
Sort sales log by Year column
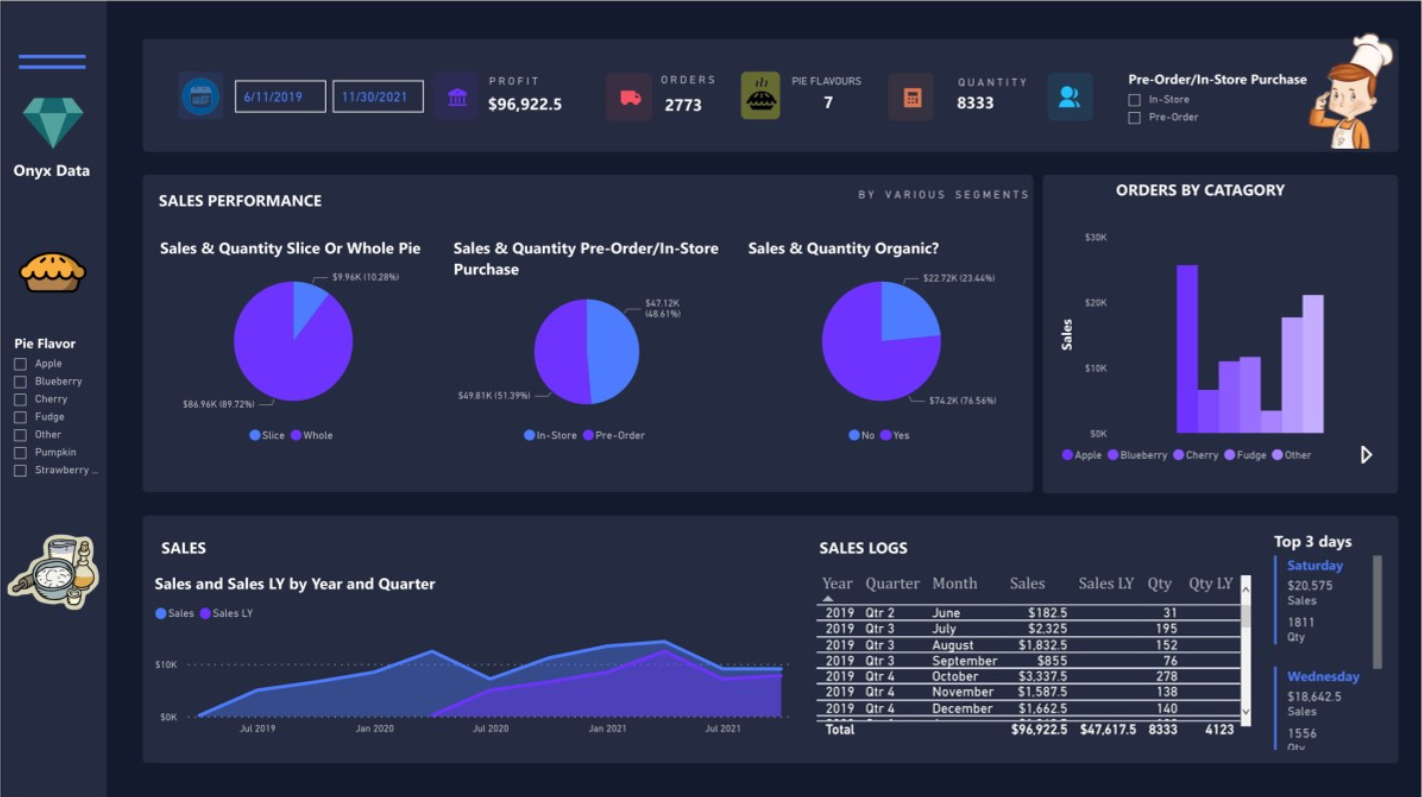[837, 584]
